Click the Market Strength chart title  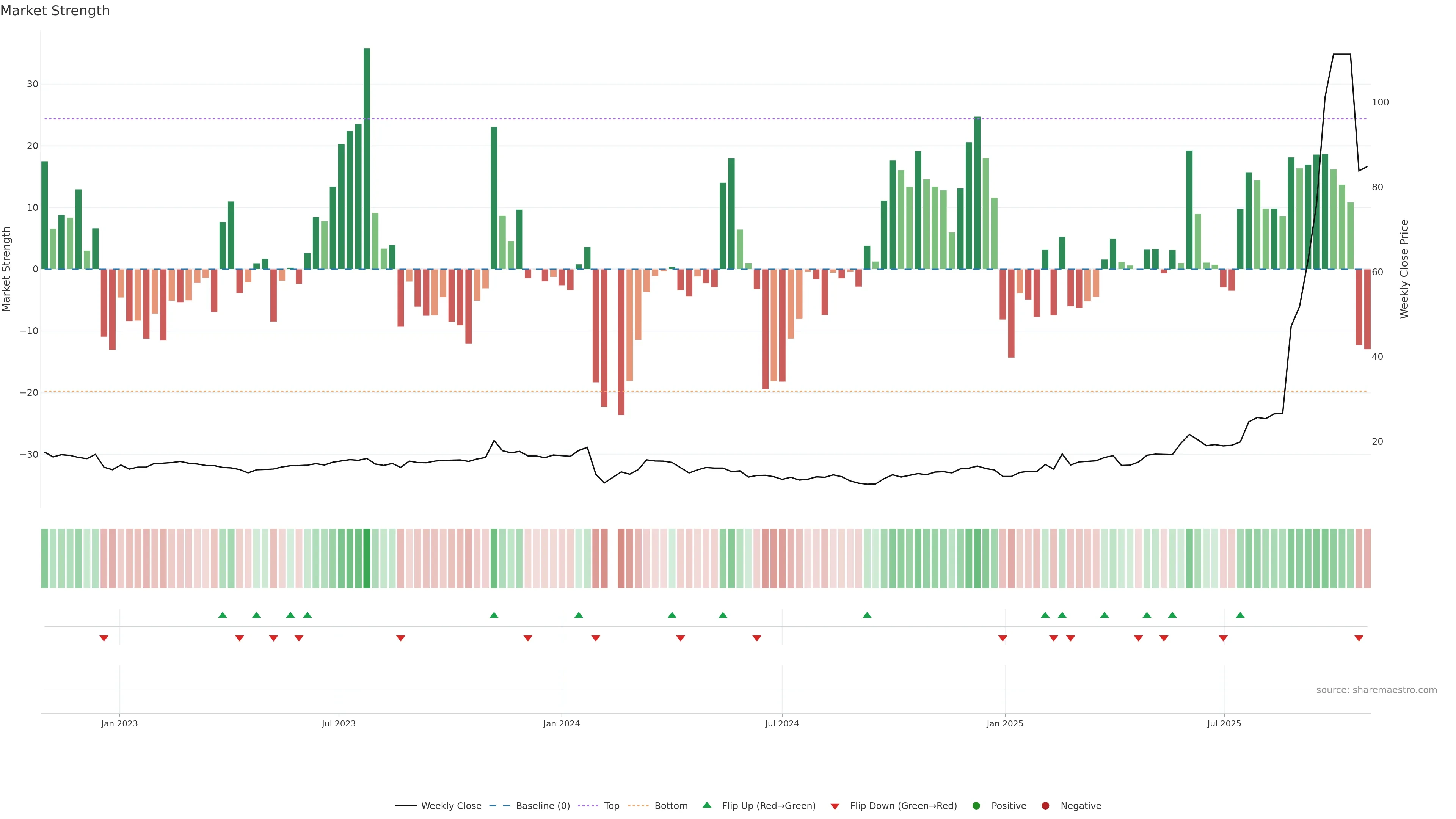click(55, 11)
